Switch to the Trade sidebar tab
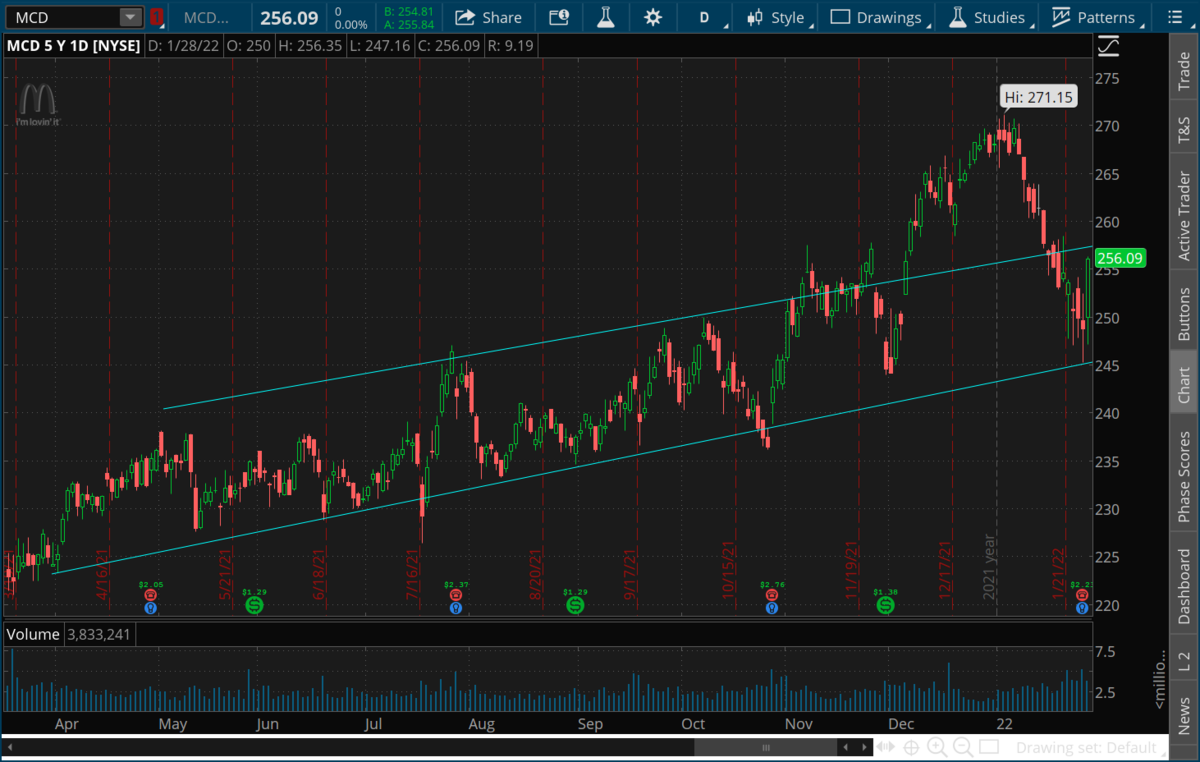1200x762 pixels. coord(1184,70)
